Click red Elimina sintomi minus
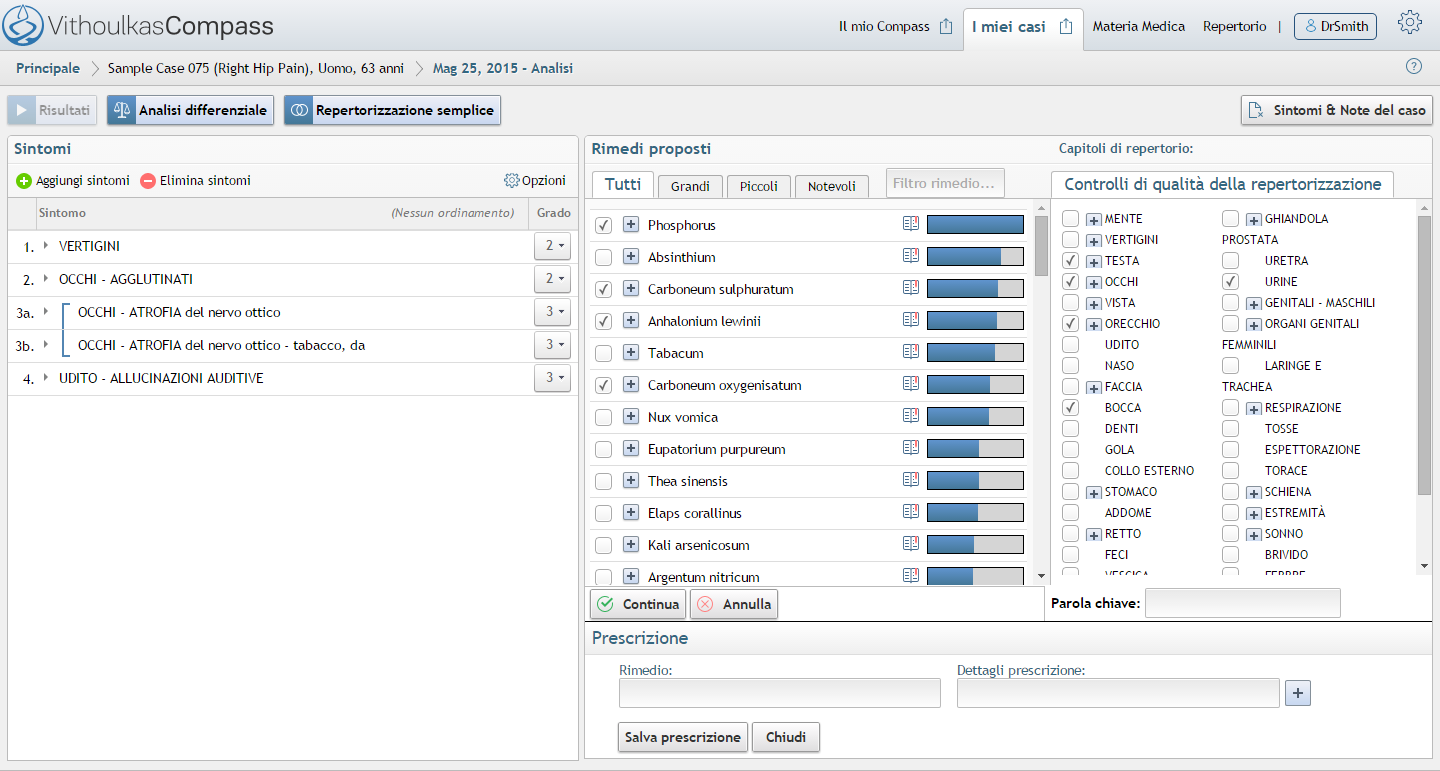1440x771 pixels. (148, 181)
